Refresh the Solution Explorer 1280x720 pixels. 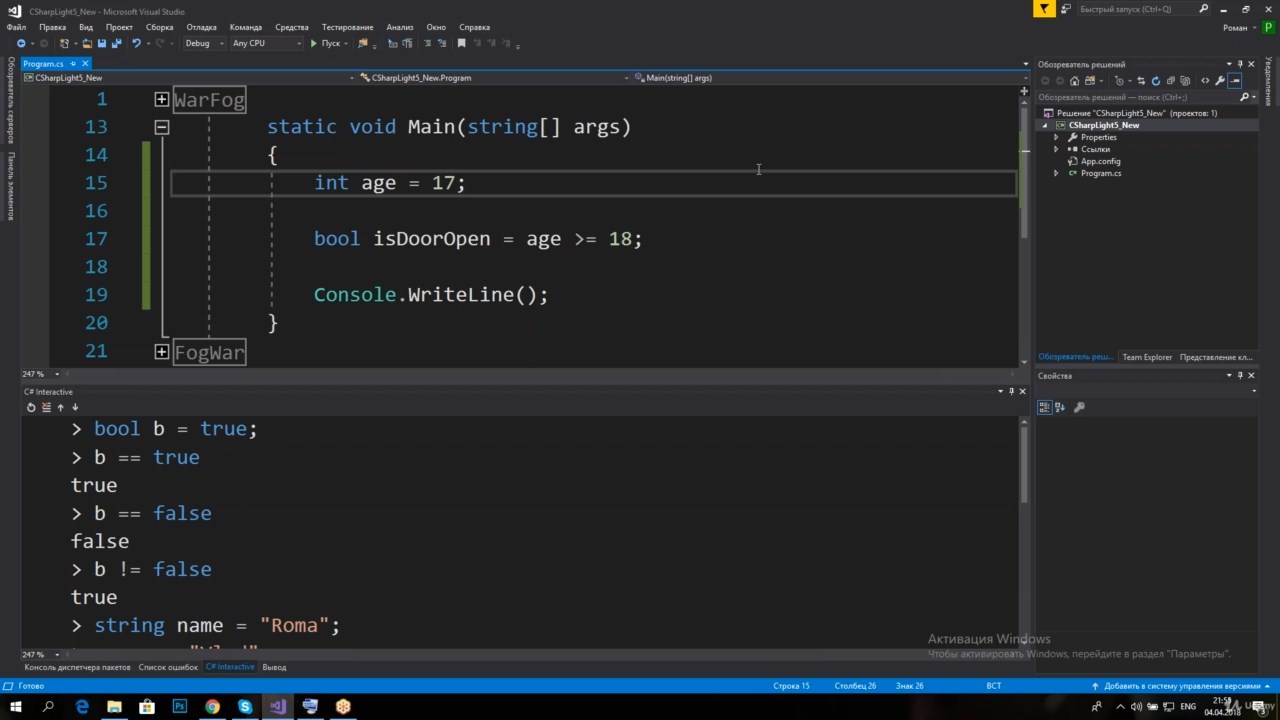click(1156, 81)
